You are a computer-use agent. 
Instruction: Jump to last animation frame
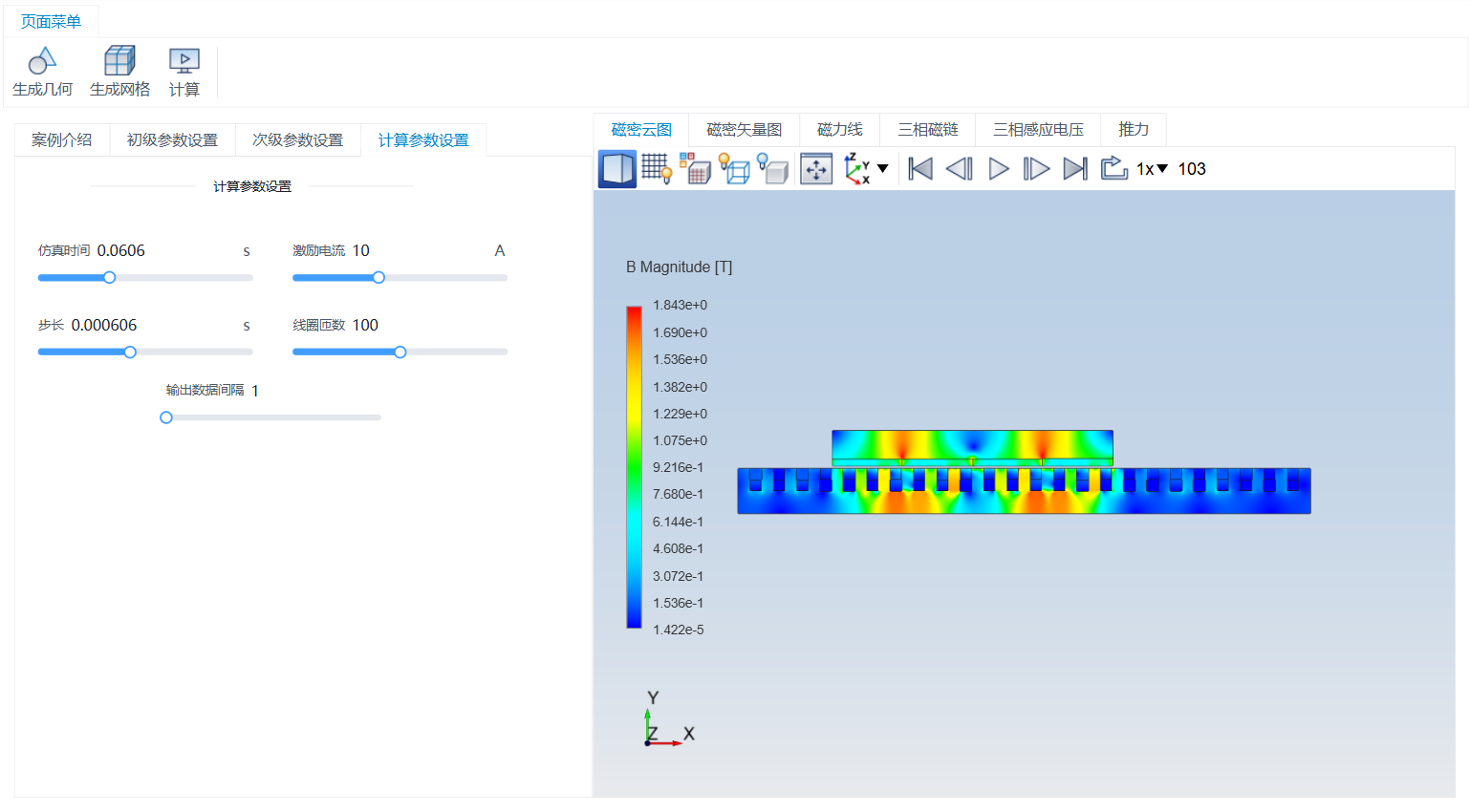coord(1075,169)
